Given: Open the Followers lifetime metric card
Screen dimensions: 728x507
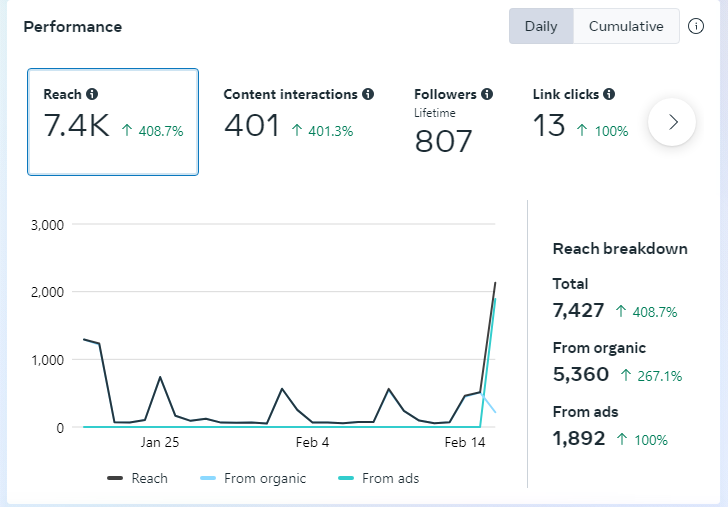Looking at the screenshot, I should [x=453, y=122].
